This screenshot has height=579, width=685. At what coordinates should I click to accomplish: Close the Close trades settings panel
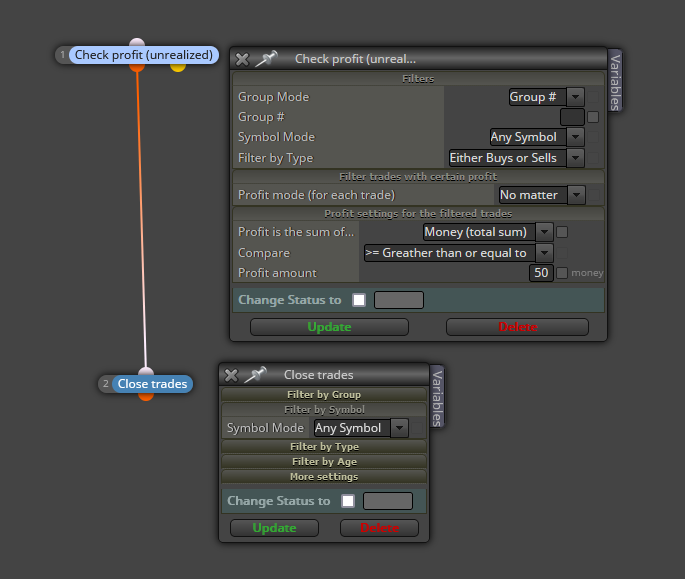[x=231, y=375]
